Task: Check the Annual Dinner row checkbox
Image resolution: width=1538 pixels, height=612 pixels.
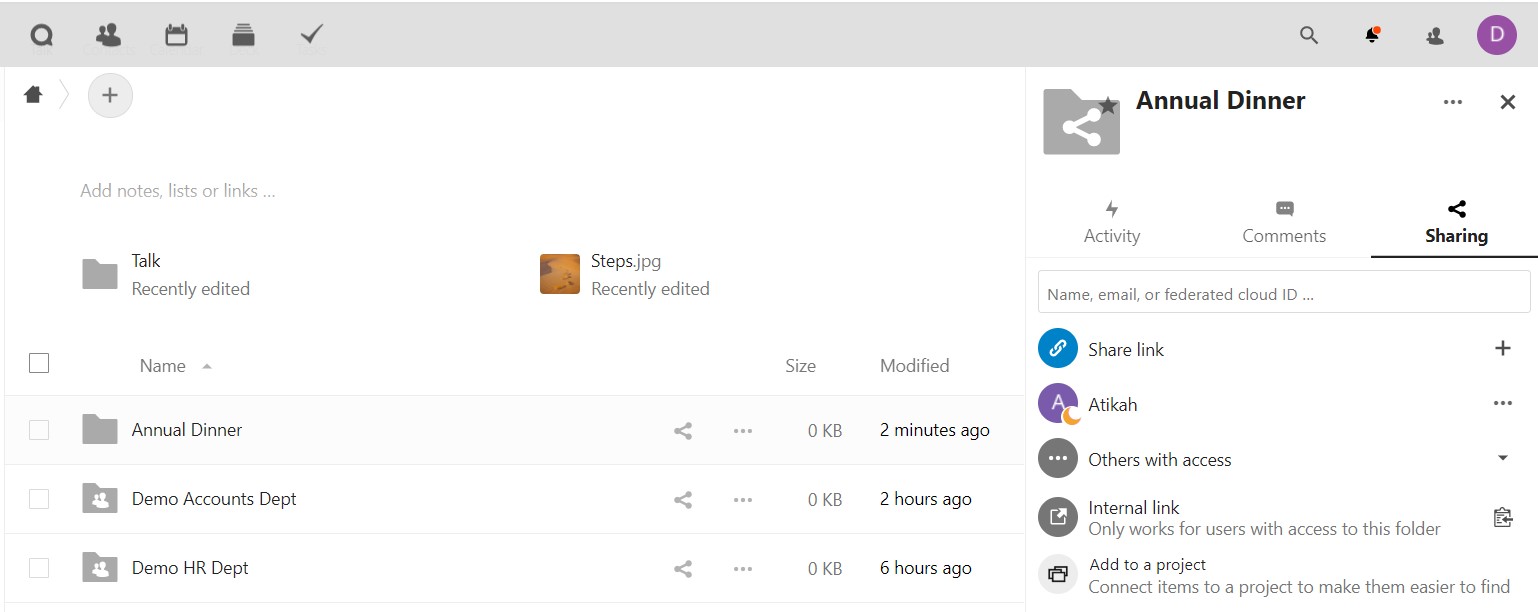Action: tap(39, 430)
